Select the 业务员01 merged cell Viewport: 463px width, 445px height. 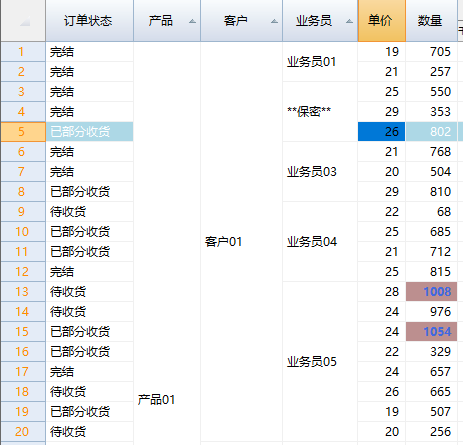point(320,62)
